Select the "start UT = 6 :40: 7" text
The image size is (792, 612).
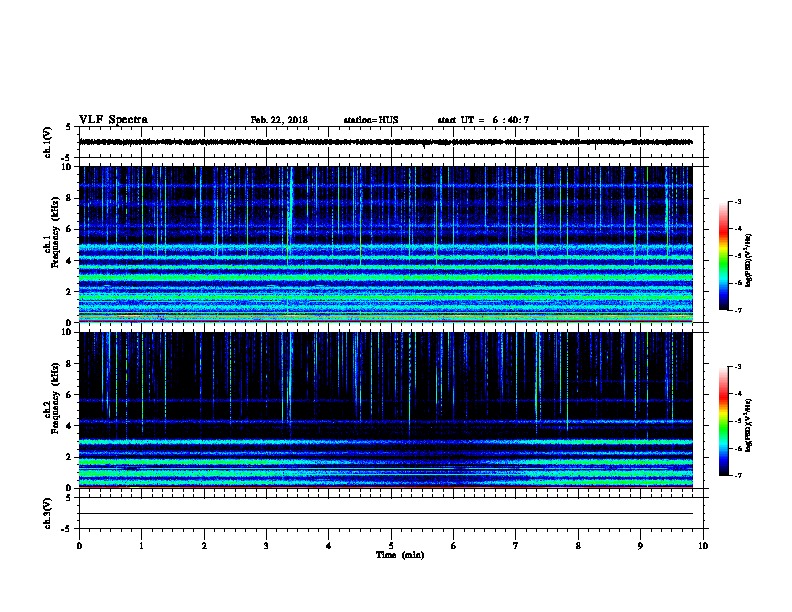coord(483,120)
